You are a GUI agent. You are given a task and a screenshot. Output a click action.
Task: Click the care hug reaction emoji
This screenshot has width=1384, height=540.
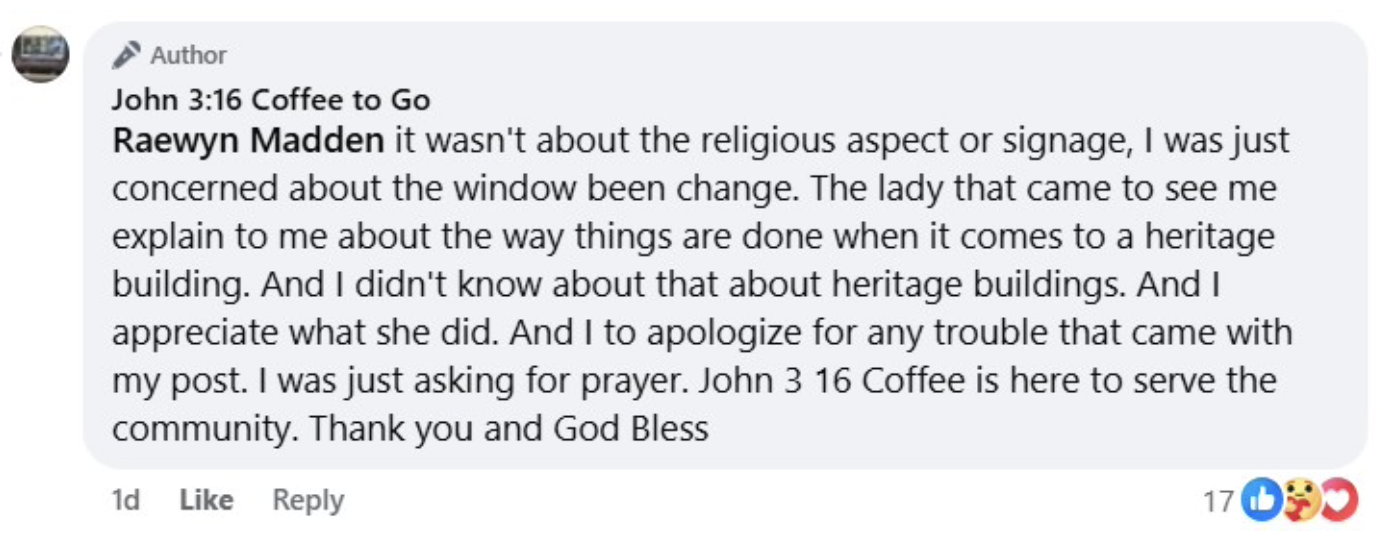[x=1301, y=500]
